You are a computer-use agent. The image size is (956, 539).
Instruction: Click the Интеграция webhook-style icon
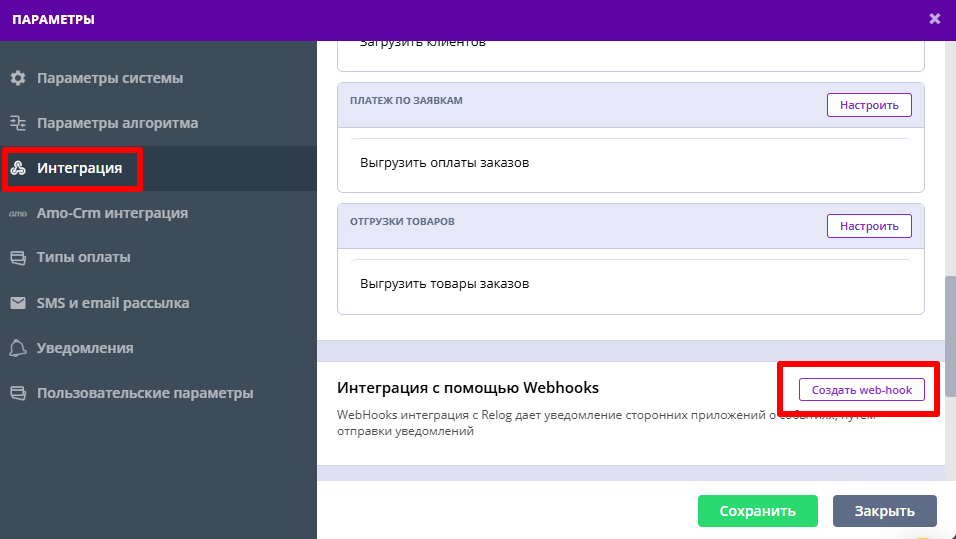[x=17, y=168]
